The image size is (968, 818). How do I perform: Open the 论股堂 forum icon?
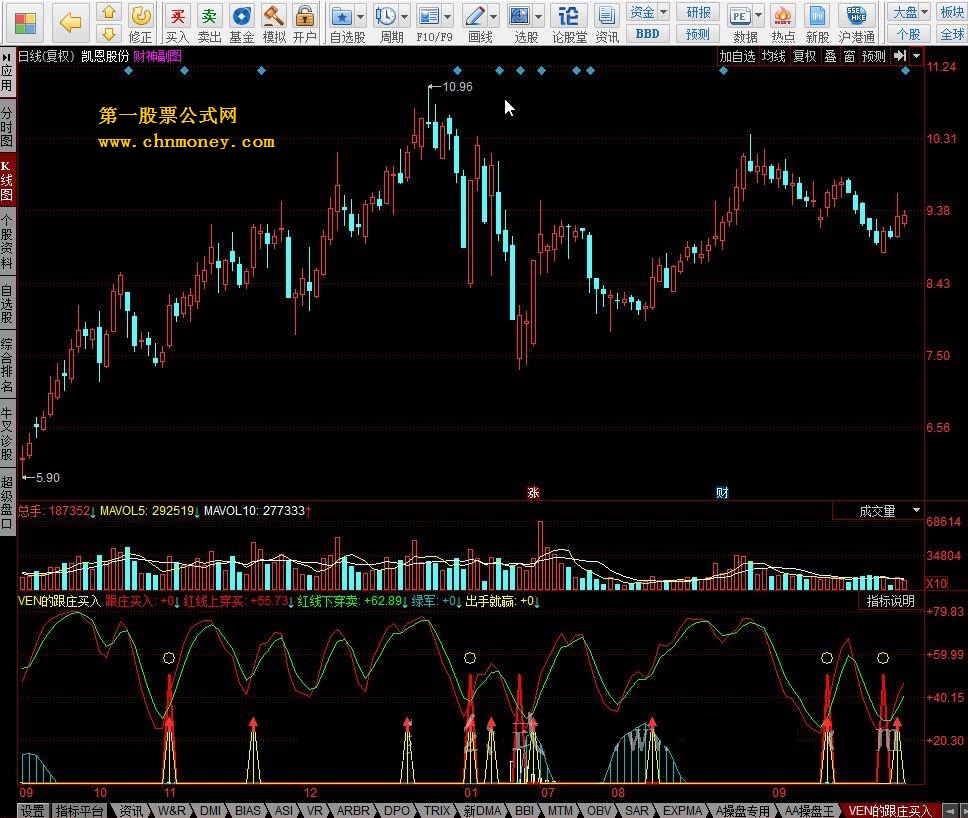click(569, 23)
